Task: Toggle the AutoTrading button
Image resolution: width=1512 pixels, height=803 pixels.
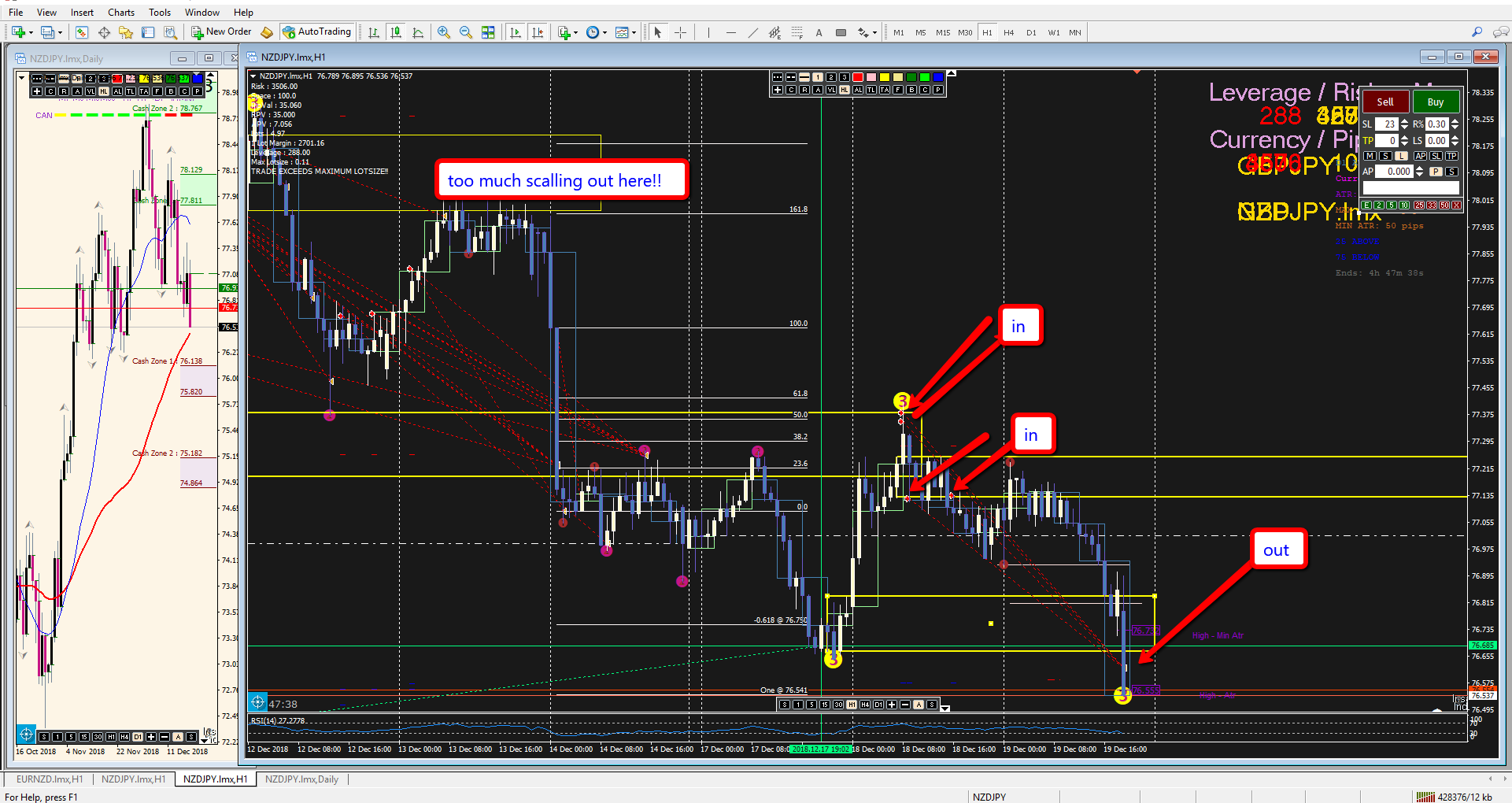Action: click(x=317, y=31)
